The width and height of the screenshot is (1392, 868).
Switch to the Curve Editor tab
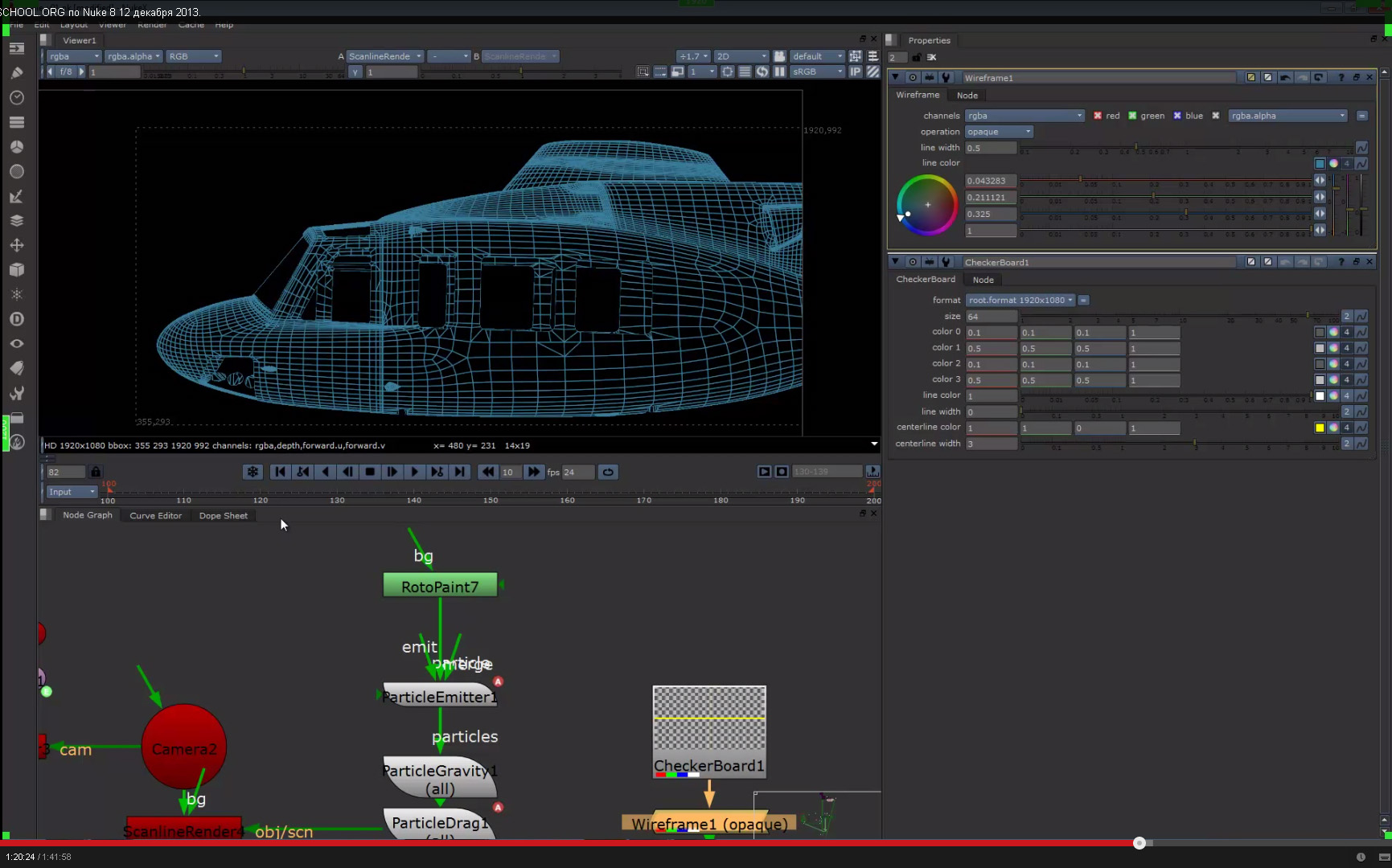tap(156, 516)
